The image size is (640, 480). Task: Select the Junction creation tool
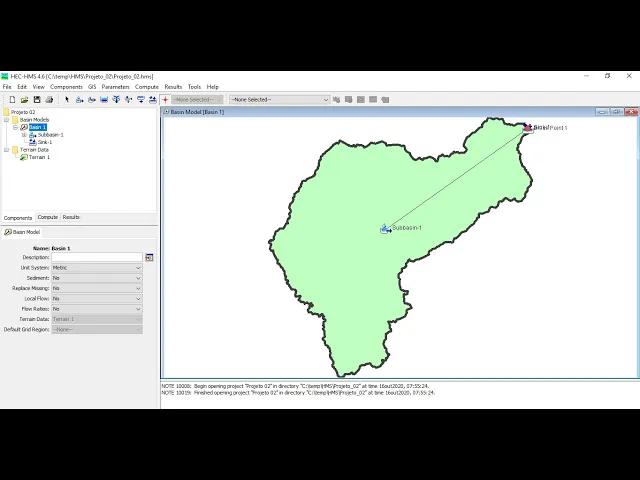(116, 100)
